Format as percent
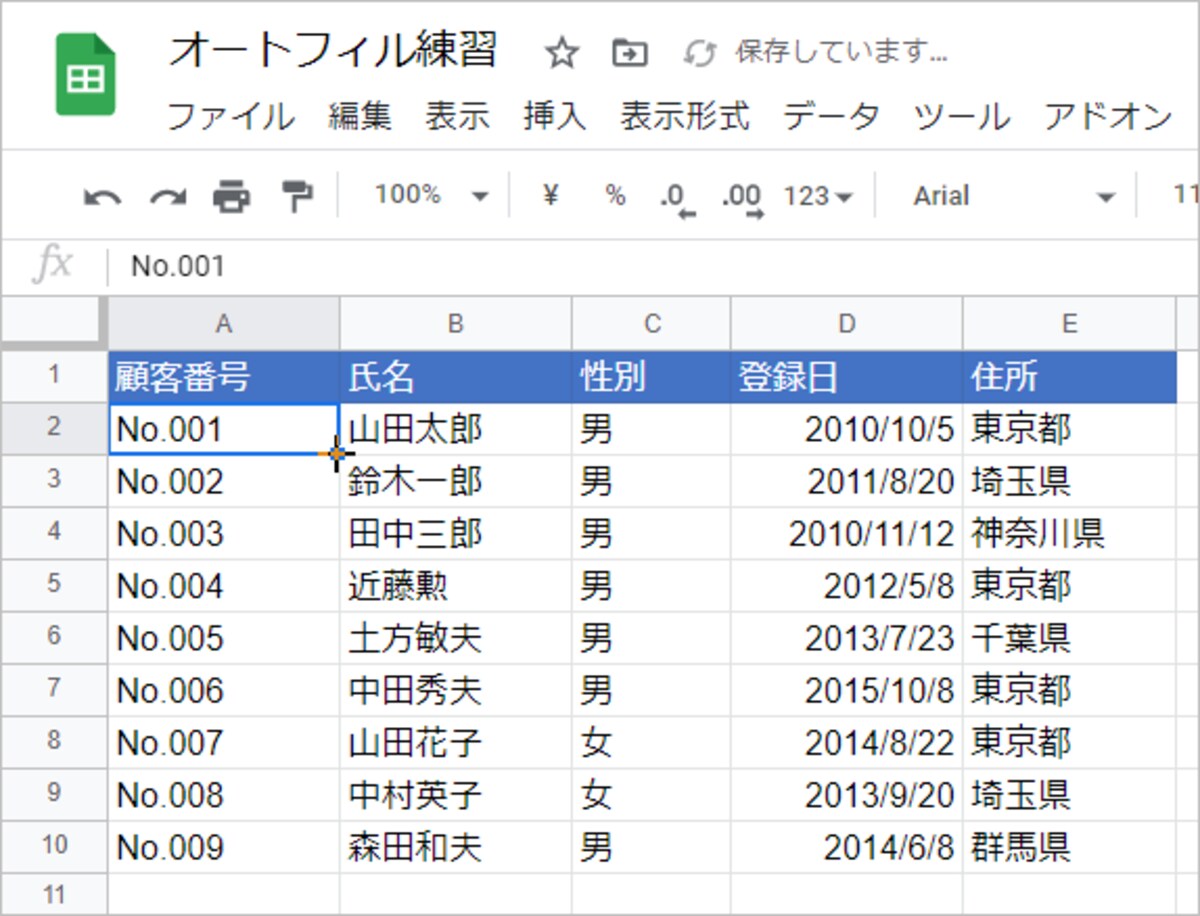The image size is (1200, 916). pos(615,196)
